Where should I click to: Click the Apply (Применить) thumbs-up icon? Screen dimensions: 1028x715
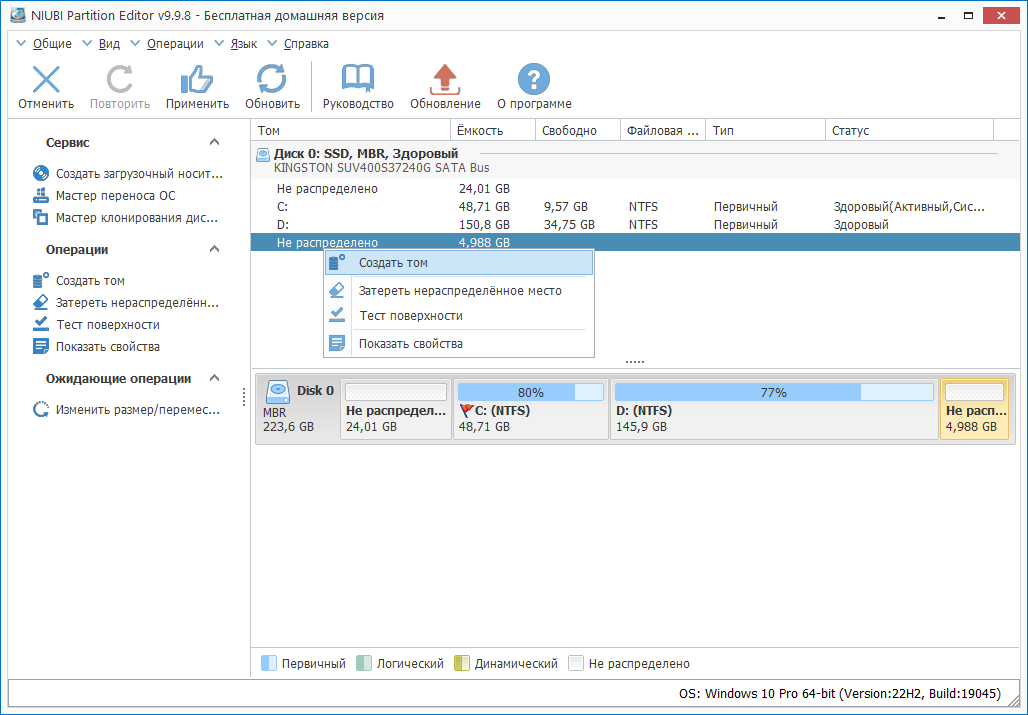tap(197, 81)
